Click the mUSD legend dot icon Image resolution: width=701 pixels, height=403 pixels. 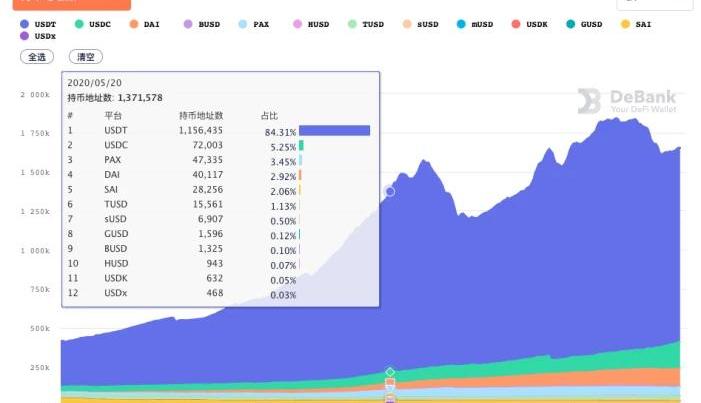460,23
